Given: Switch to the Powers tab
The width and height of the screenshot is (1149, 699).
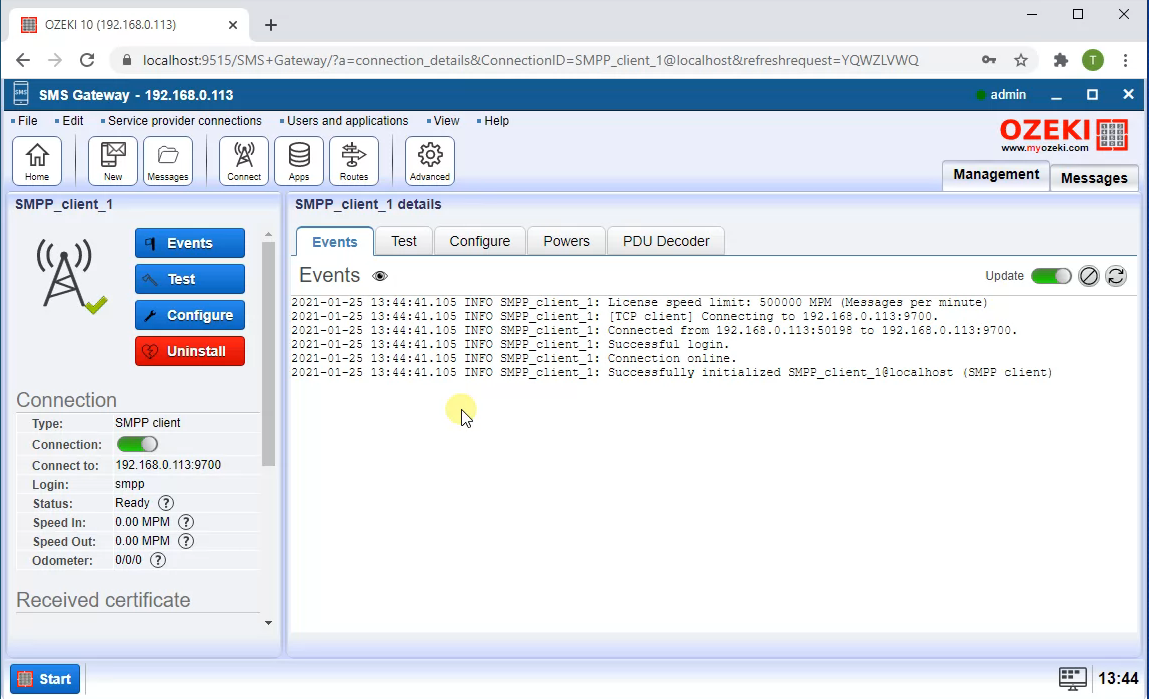Looking at the screenshot, I should 566,241.
